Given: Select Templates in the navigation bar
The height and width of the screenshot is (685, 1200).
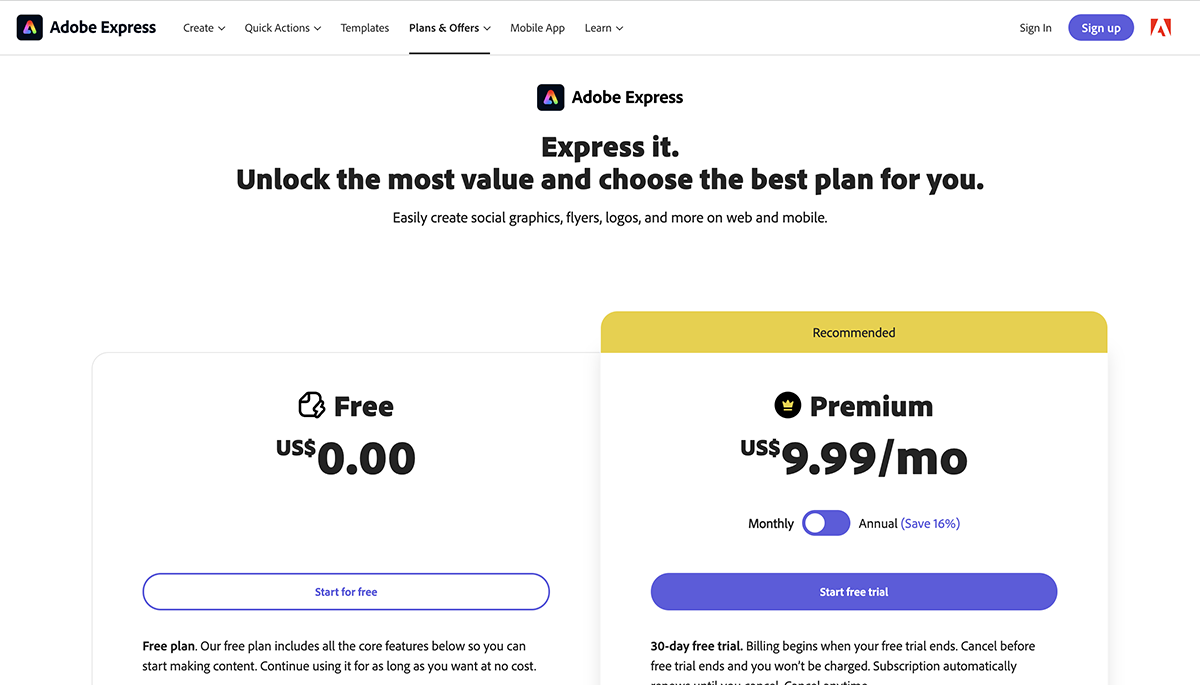Looking at the screenshot, I should click(x=364, y=27).
